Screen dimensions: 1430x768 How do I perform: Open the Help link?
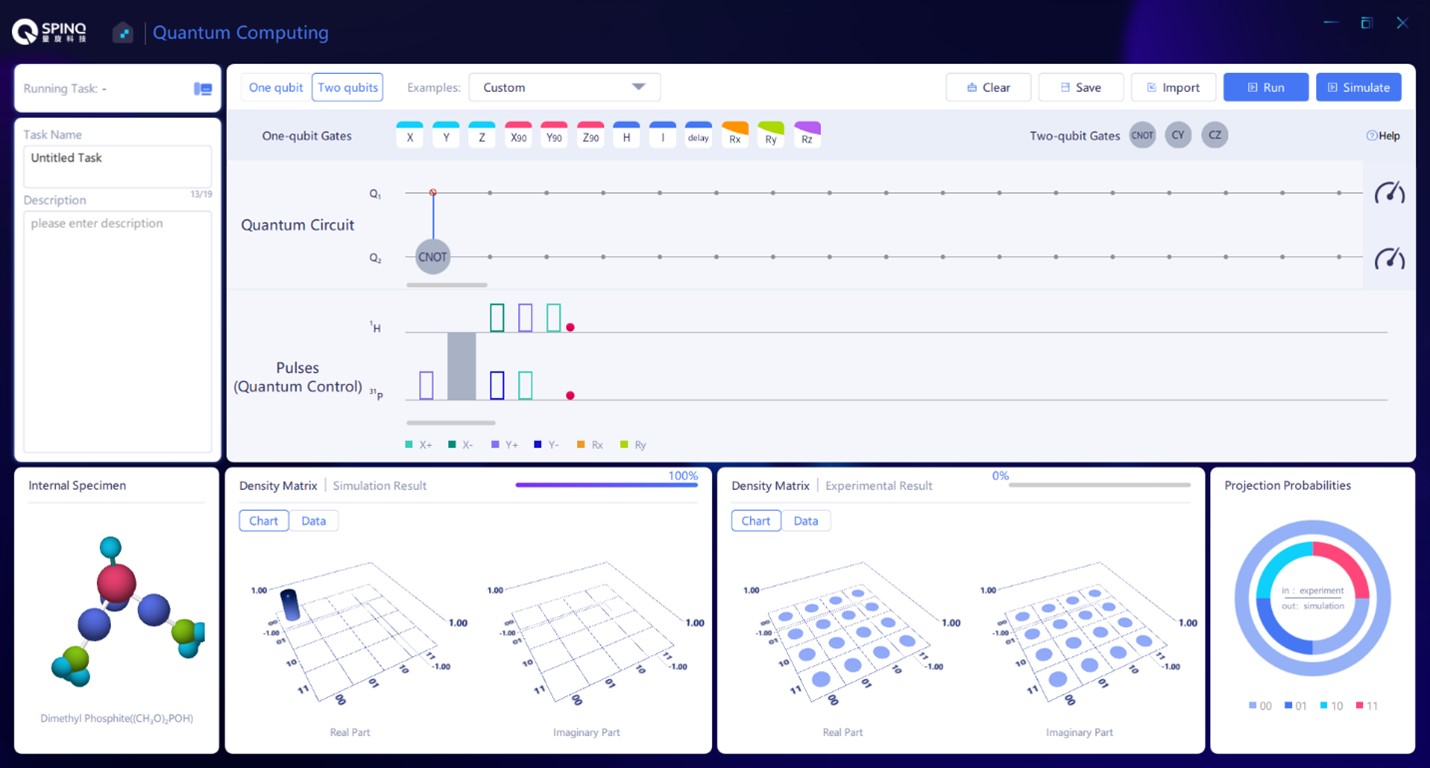pos(1383,136)
